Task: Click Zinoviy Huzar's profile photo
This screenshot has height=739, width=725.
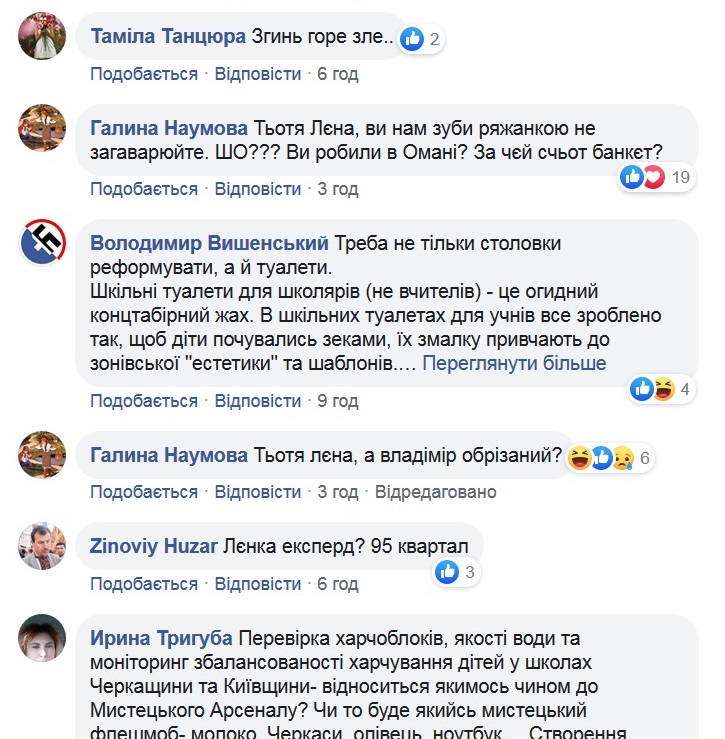Action: (x=43, y=546)
